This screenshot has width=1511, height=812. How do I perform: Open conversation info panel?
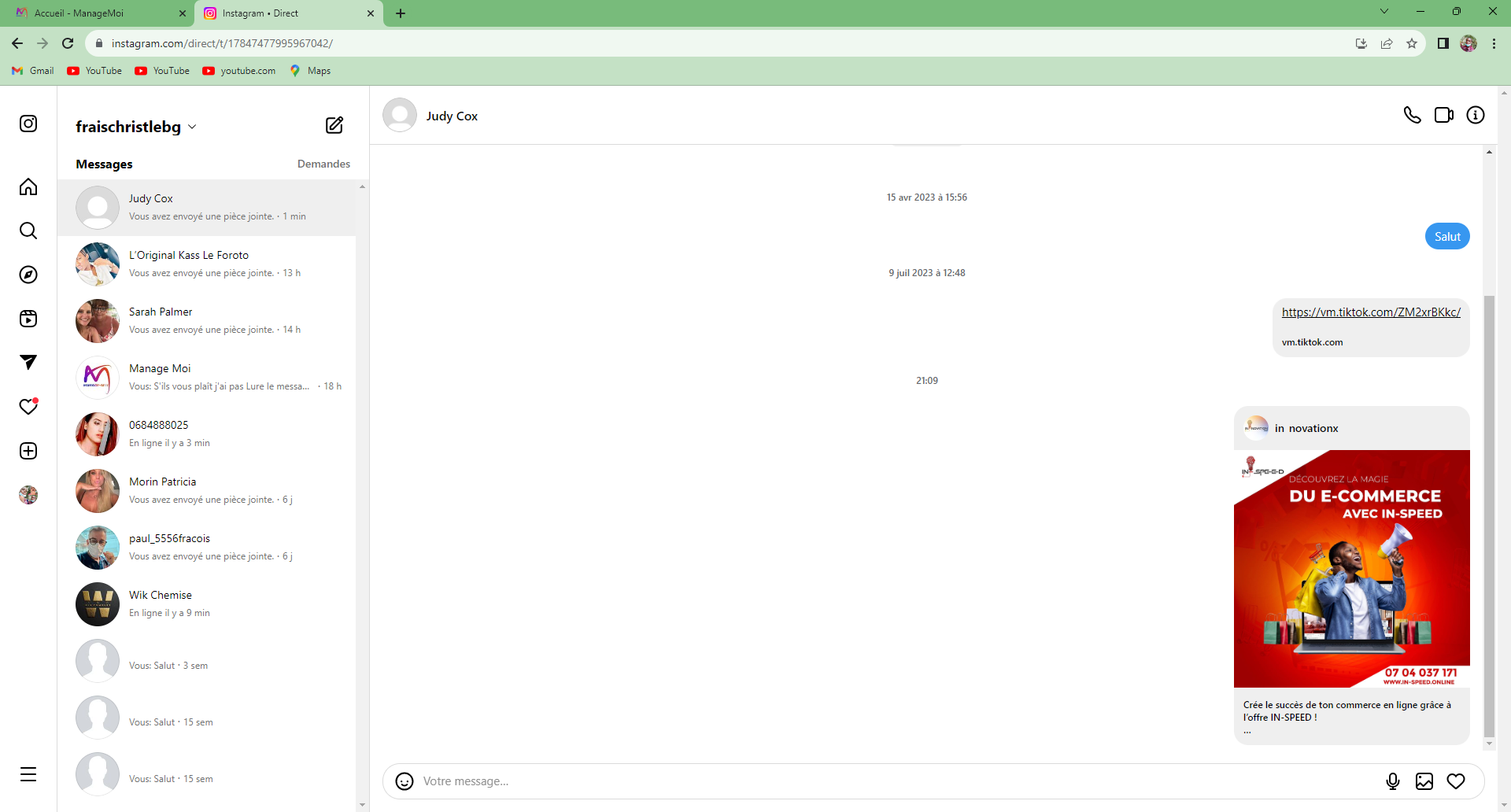[x=1475, y=116]
